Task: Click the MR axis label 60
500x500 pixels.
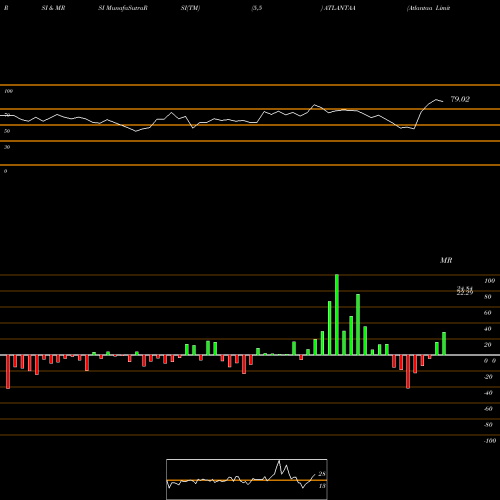Action: click(488, 313)
